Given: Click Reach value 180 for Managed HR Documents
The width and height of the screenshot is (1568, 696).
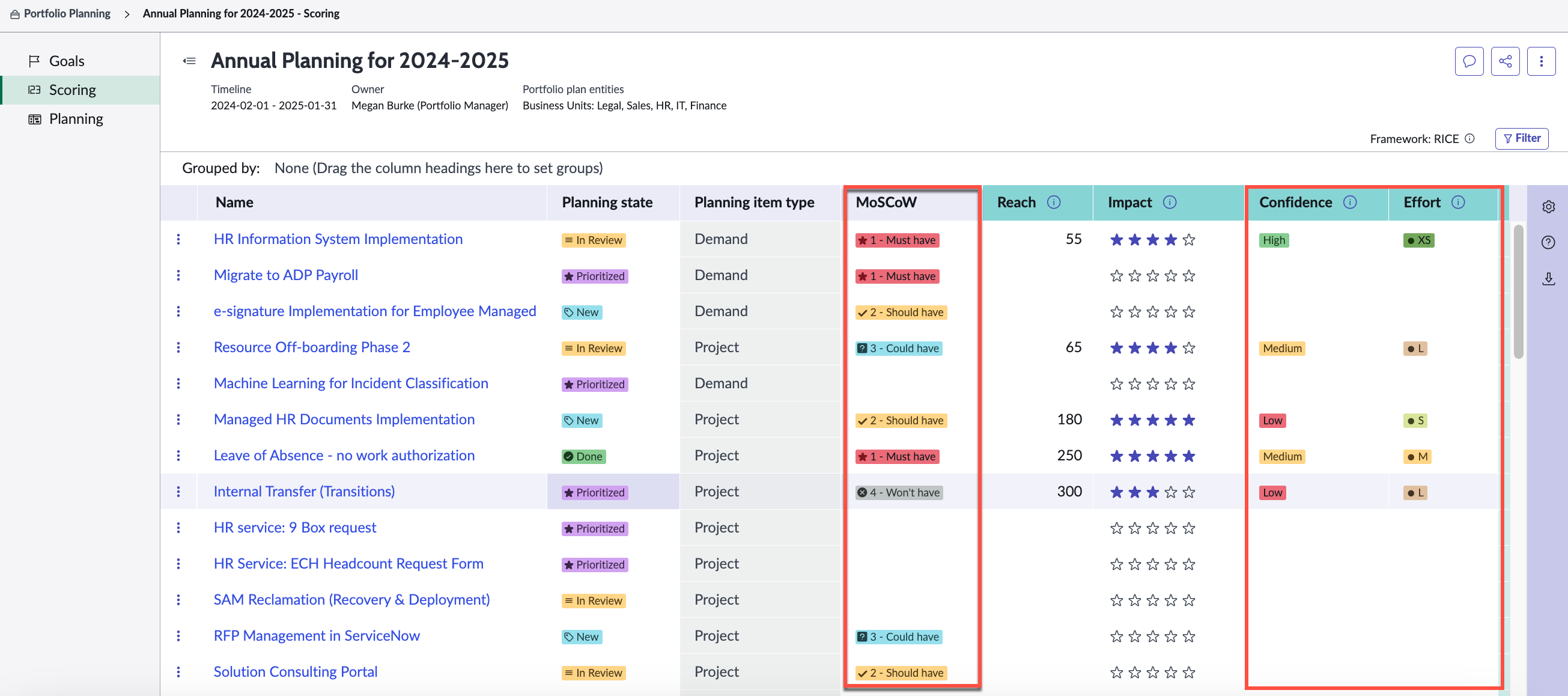Looking at the screenshot, I should coord(1069,420).
